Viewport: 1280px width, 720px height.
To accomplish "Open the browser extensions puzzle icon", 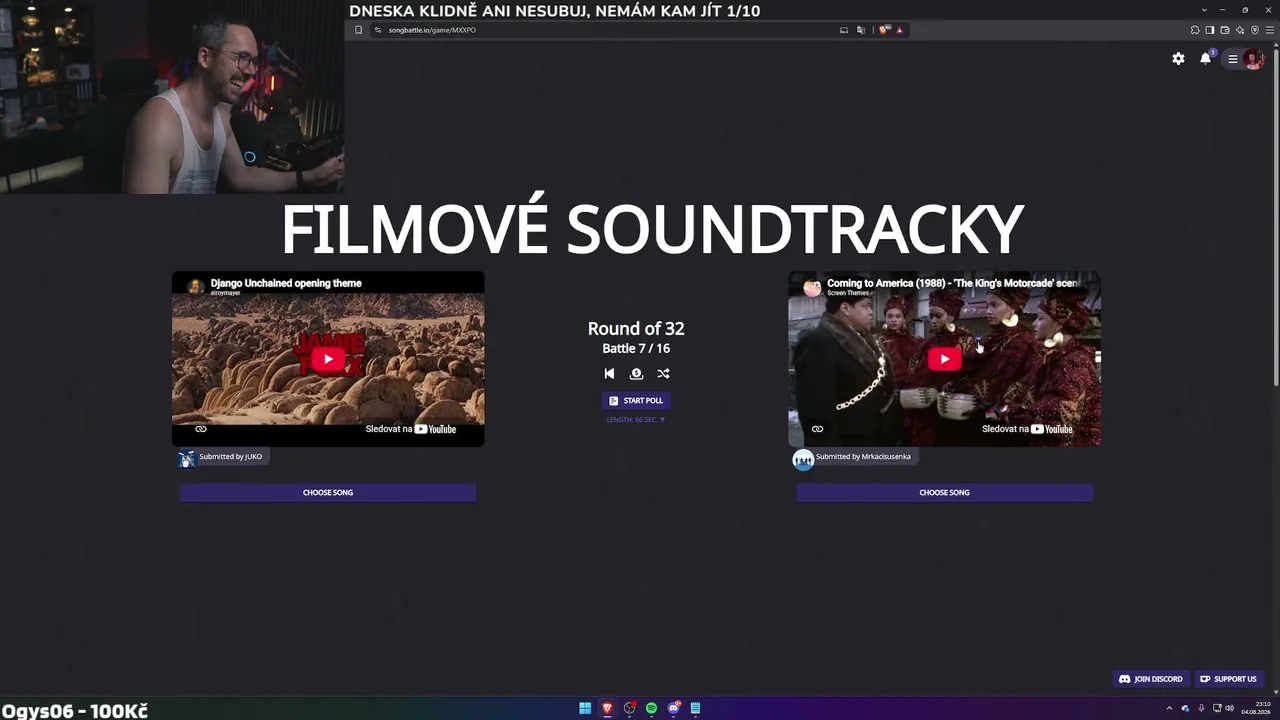I will tap(1194, 30).
